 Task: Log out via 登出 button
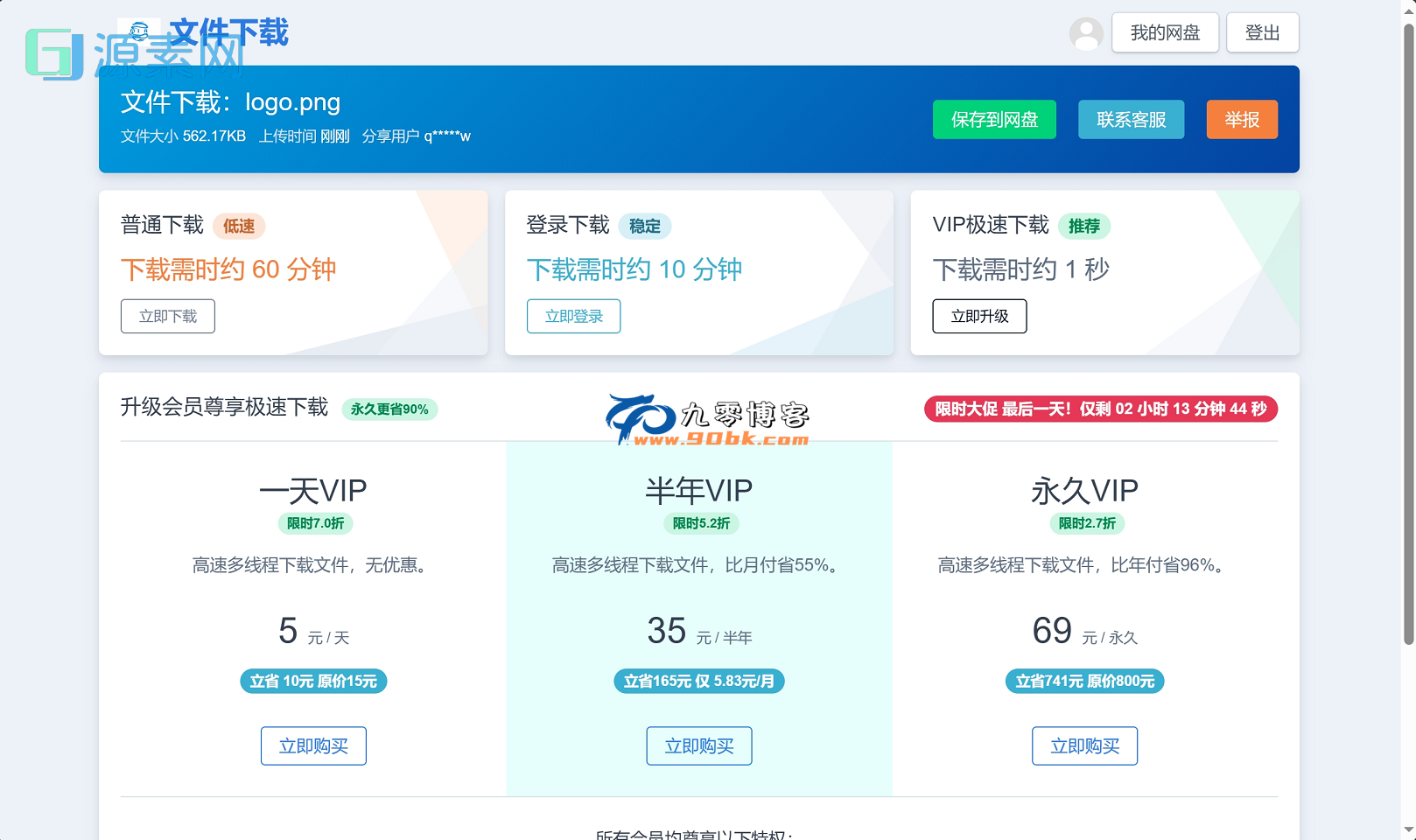tap(1262, 31)
